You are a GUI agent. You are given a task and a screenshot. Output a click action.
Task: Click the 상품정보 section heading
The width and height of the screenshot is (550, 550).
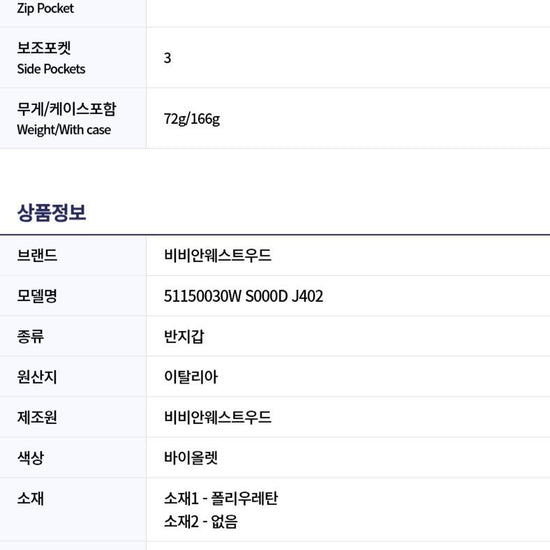[52, 213]
